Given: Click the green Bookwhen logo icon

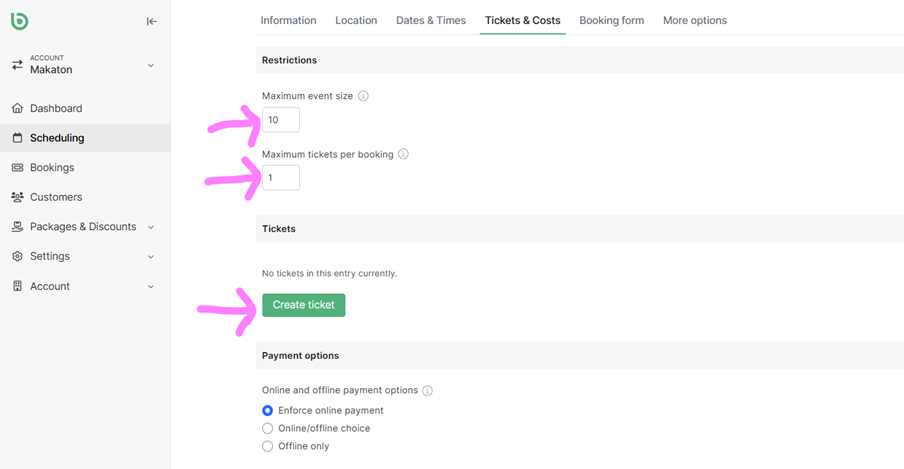Looking at the screenshot, I should [21, 20].
